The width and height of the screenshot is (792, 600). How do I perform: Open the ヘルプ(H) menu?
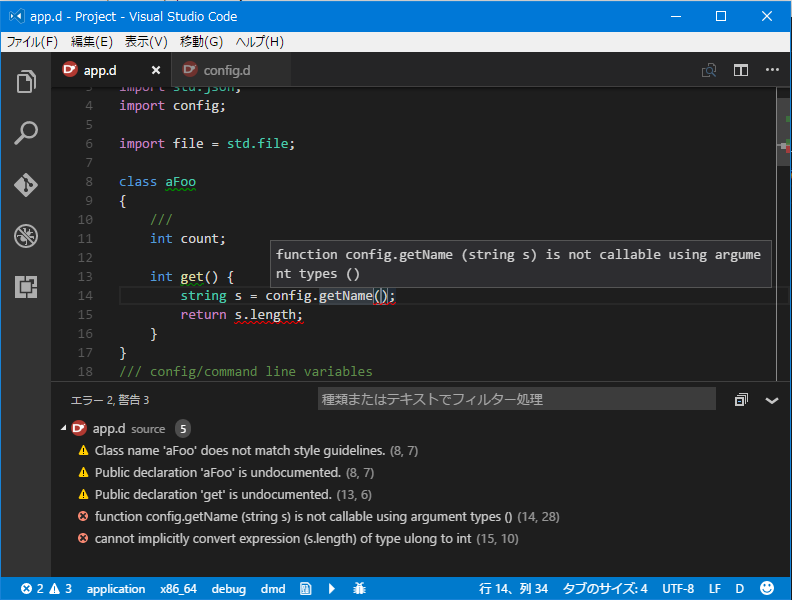(260, 41)
